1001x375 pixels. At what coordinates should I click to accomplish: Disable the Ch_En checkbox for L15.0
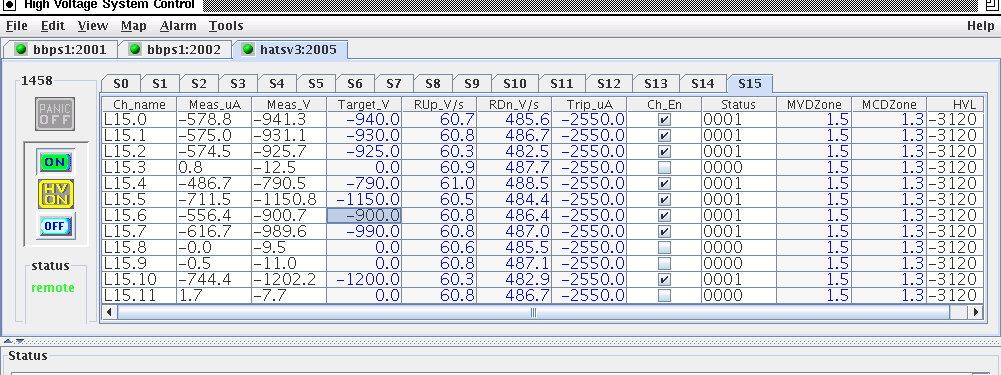click(664, 119)
